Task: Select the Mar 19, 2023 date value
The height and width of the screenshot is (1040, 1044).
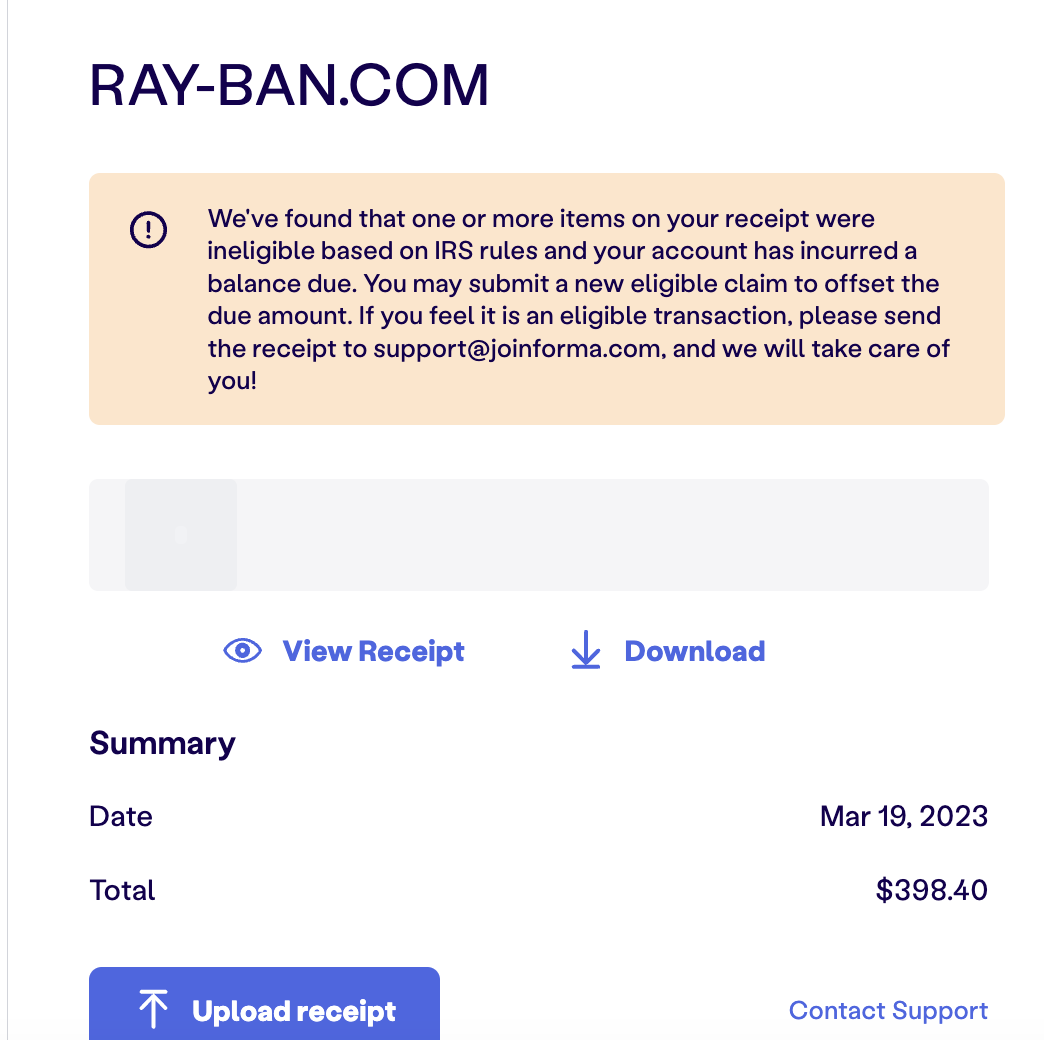Action: 903,816
